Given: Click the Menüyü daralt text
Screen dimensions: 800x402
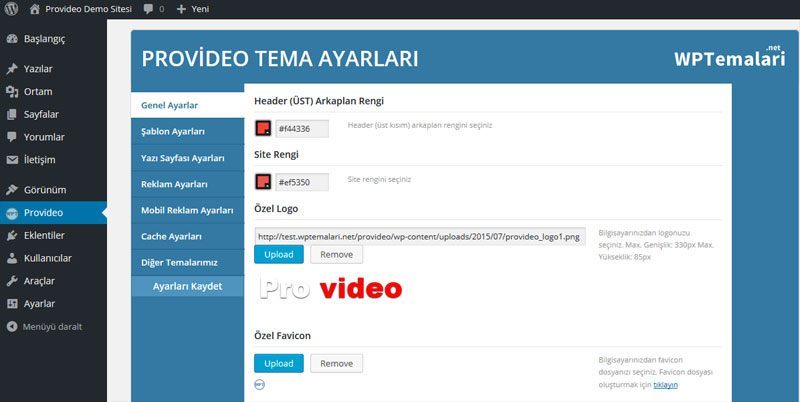Looking at the screenshot, I should tap(52, 326).
